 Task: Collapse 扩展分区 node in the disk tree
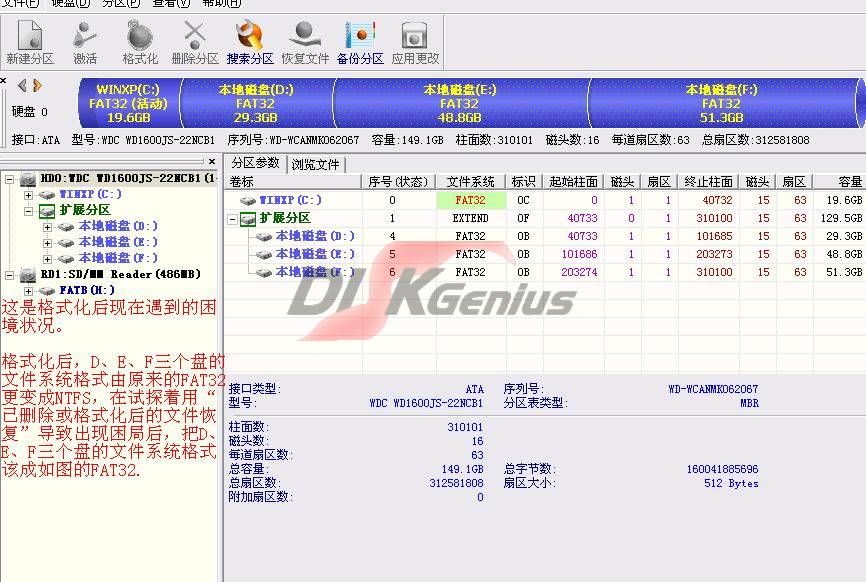coord(28,211)
